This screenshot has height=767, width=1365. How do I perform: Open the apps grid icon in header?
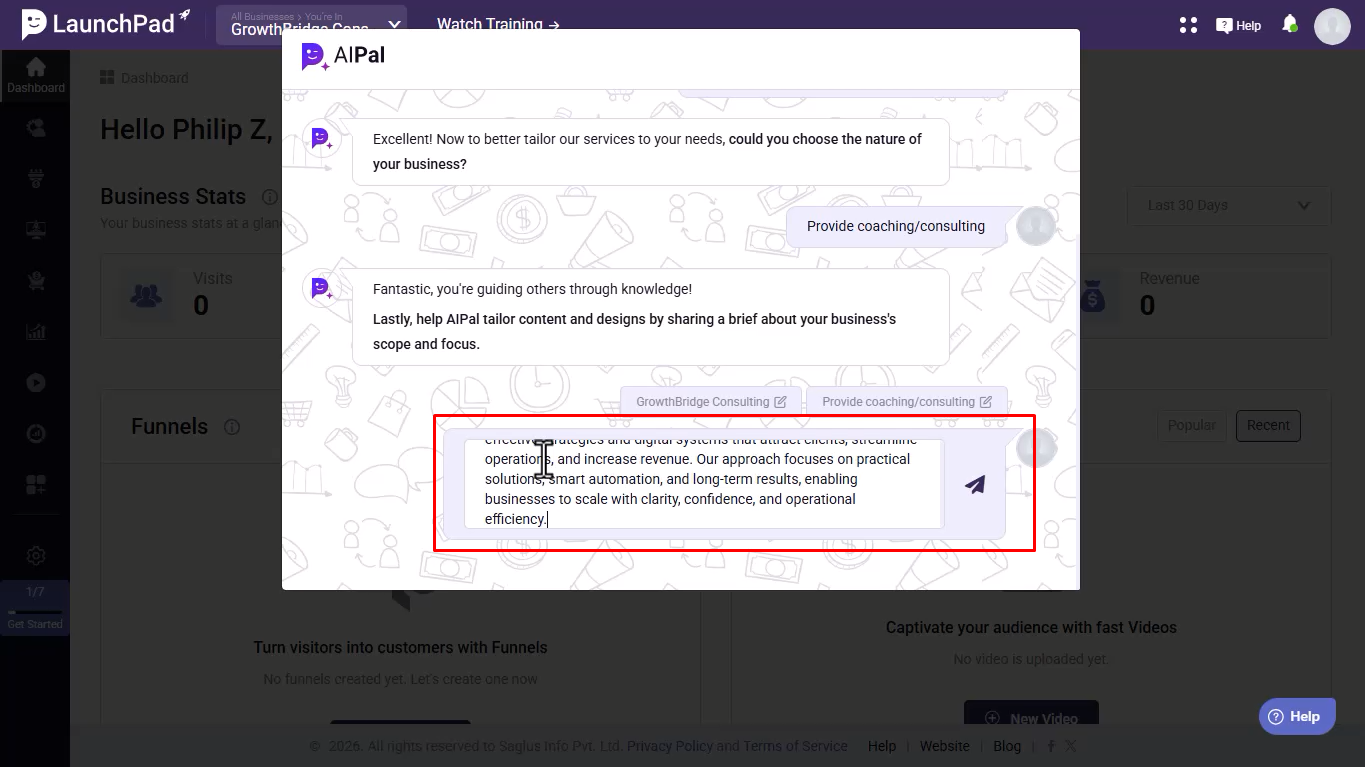tap(1188, 25)
